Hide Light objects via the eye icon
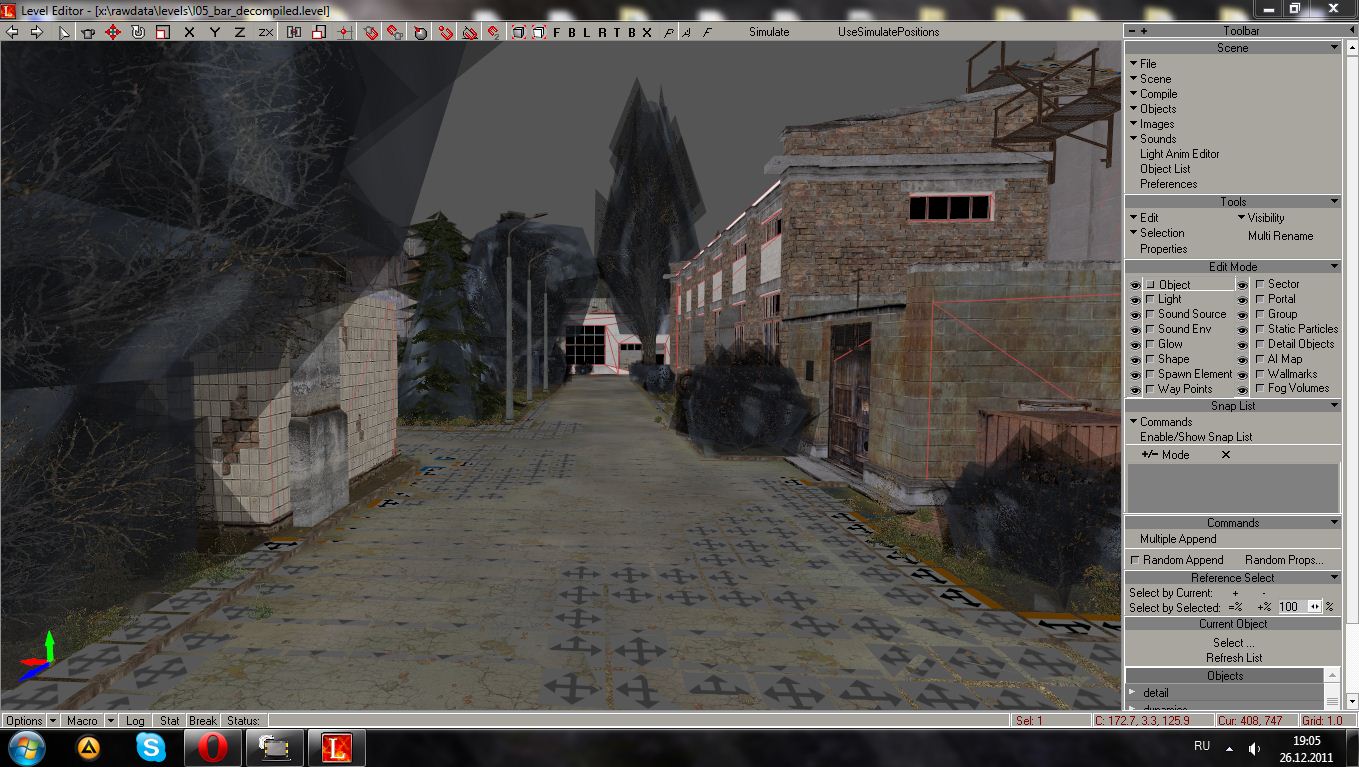The width and height of the screenshot is (1359, 767). coord(1135,300)
